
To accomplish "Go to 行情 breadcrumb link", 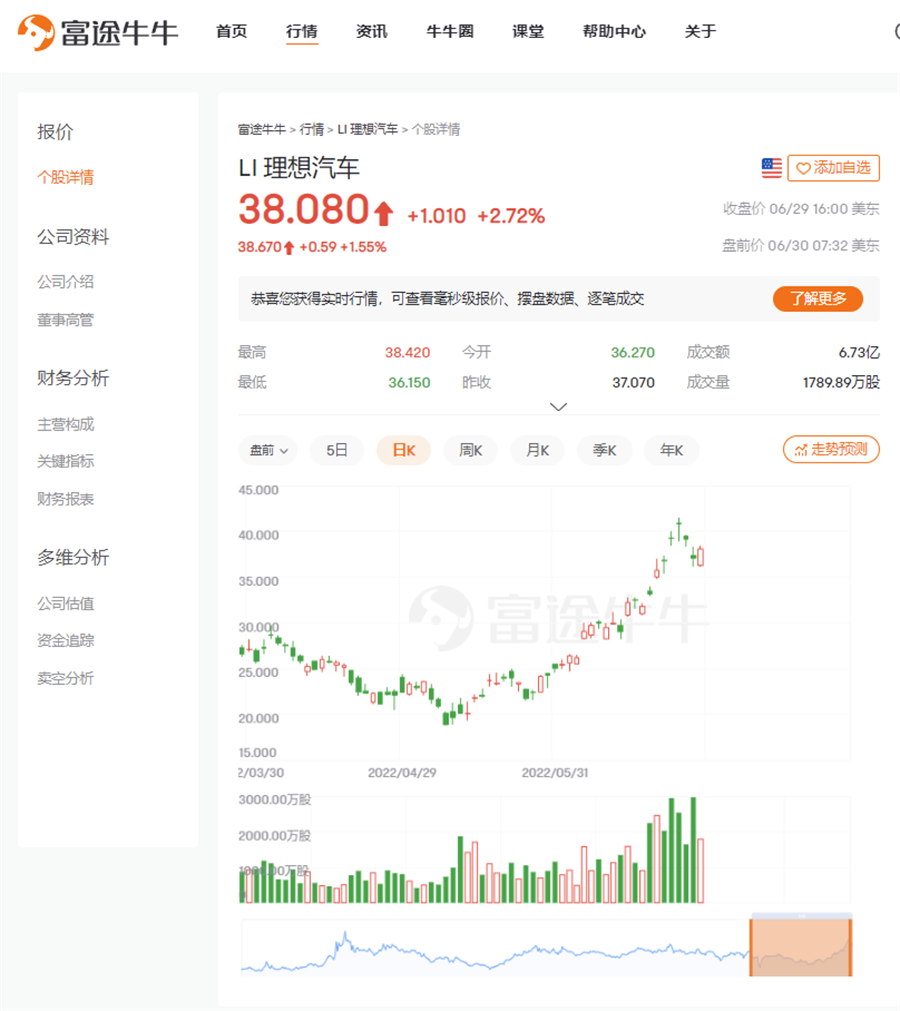I will (312, 130).
